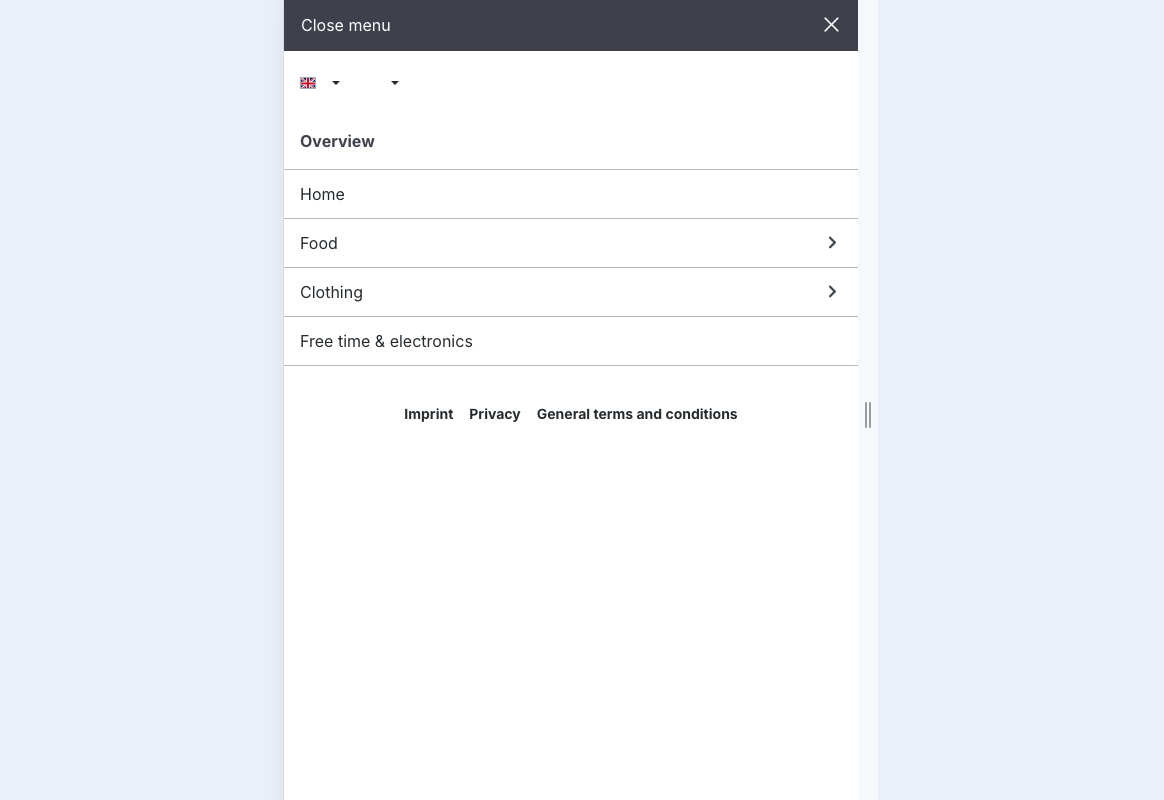Visit the Privacy link
This screenshot has height=800, width=1164.
(x=494, y=414)
